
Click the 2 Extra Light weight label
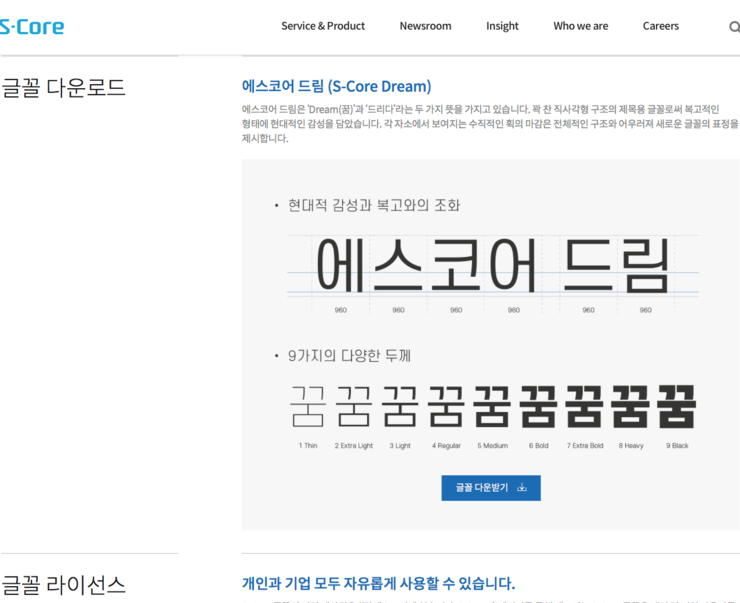click(353, 445)
